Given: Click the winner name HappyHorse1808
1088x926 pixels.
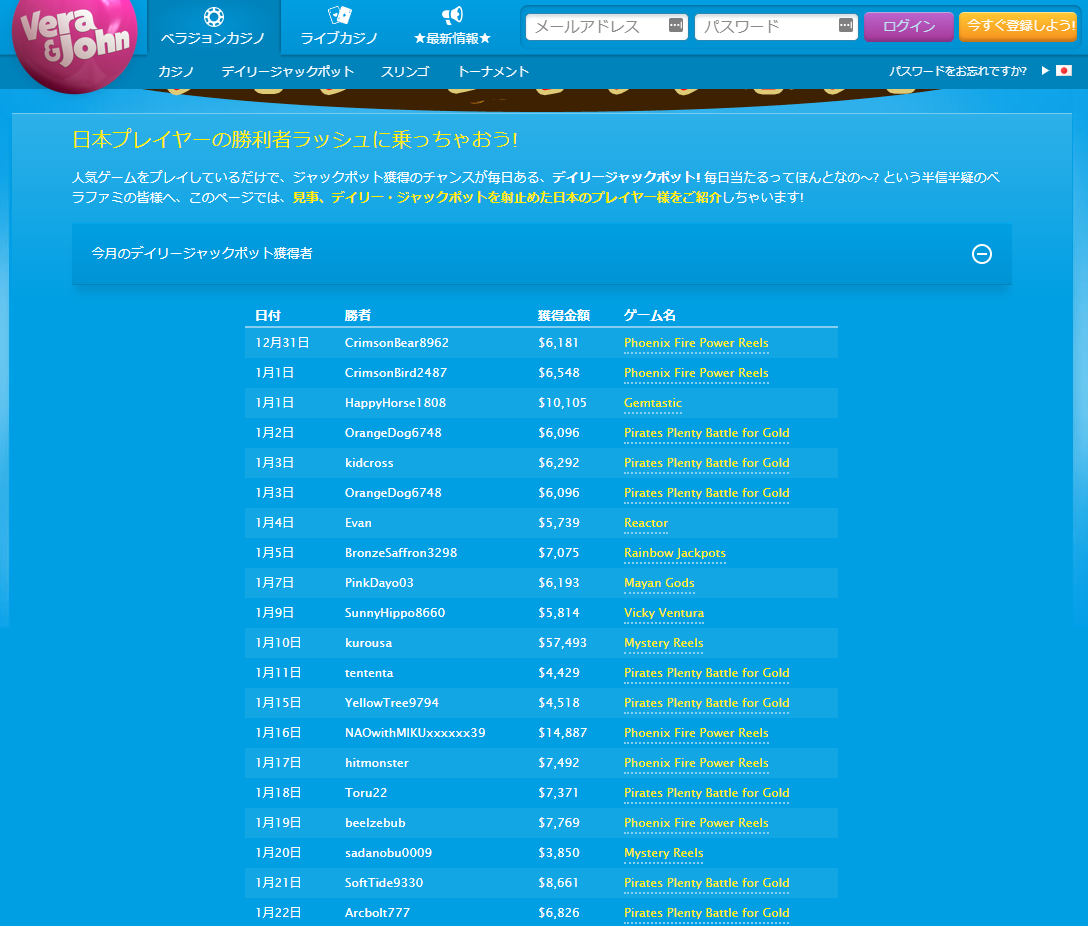Looking at the screenshot, I should pyautogui.click(x=396, y=403).
